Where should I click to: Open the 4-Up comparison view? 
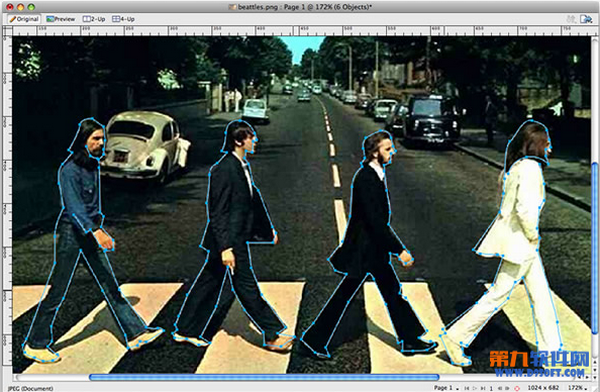123,19
